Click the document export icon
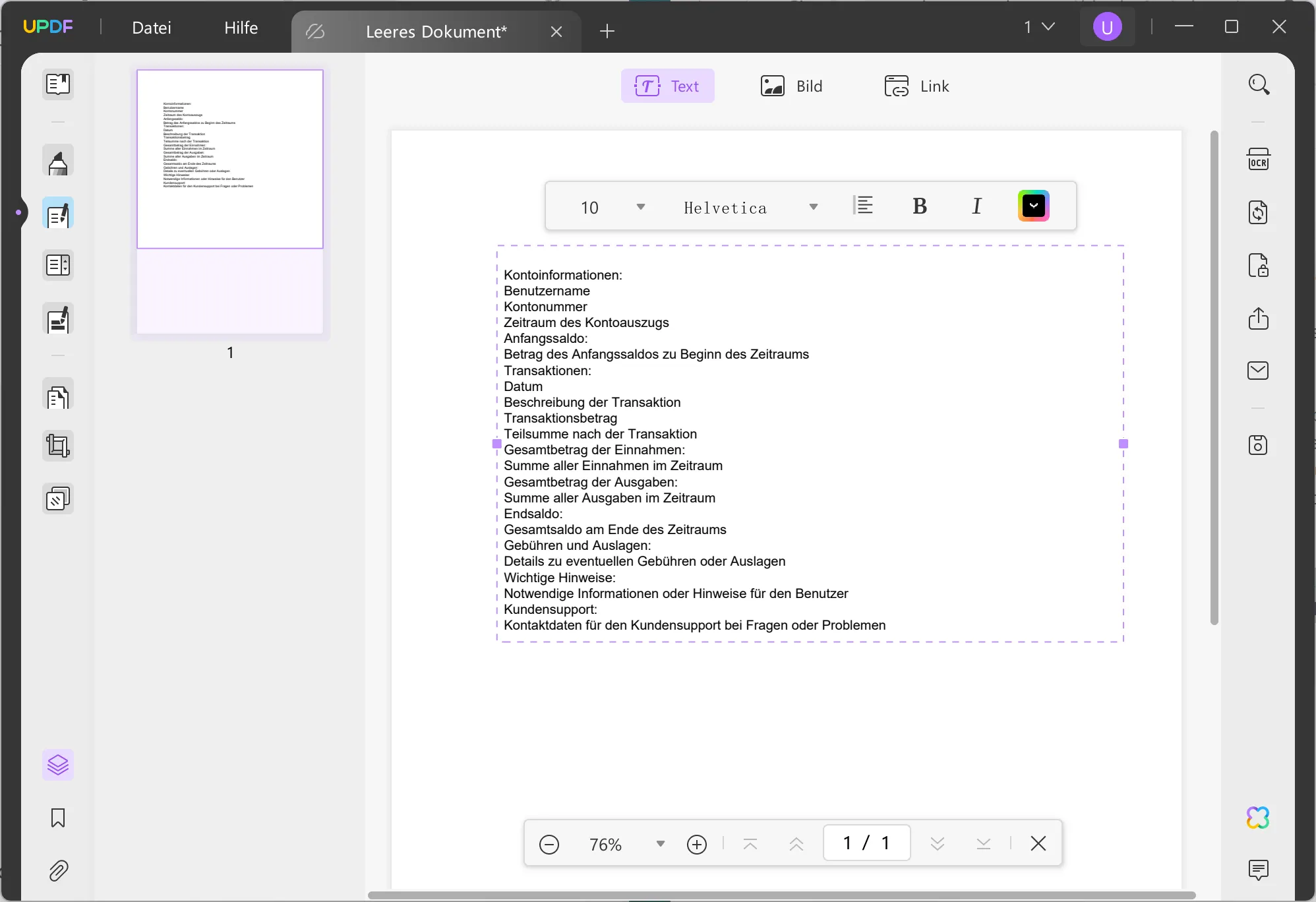The width and height of the screenshot is (1316, 902). click(x=1259, y=318)
